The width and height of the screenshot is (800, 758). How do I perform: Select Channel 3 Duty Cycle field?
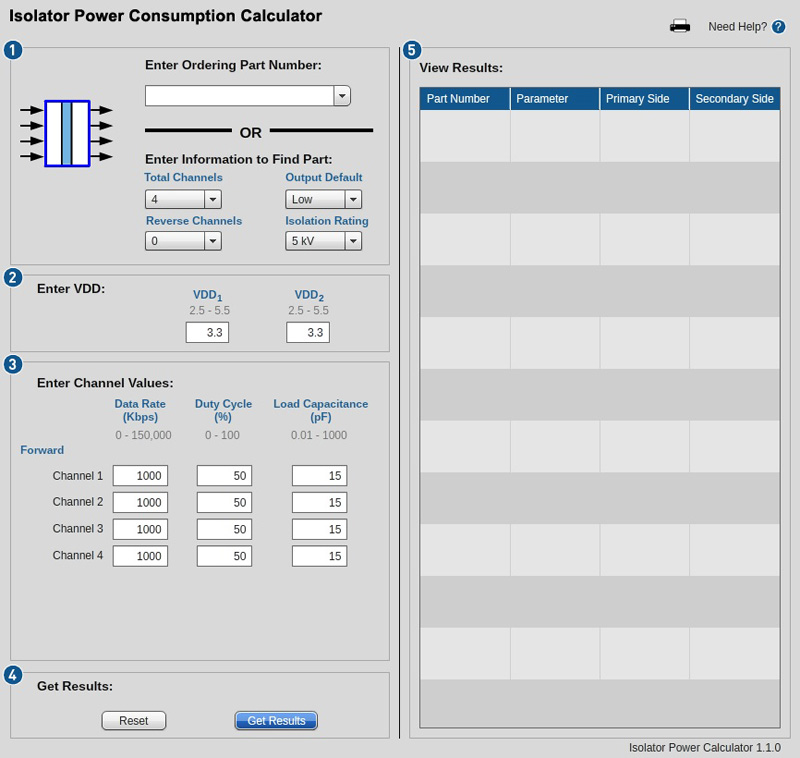[x=224, y=528]
